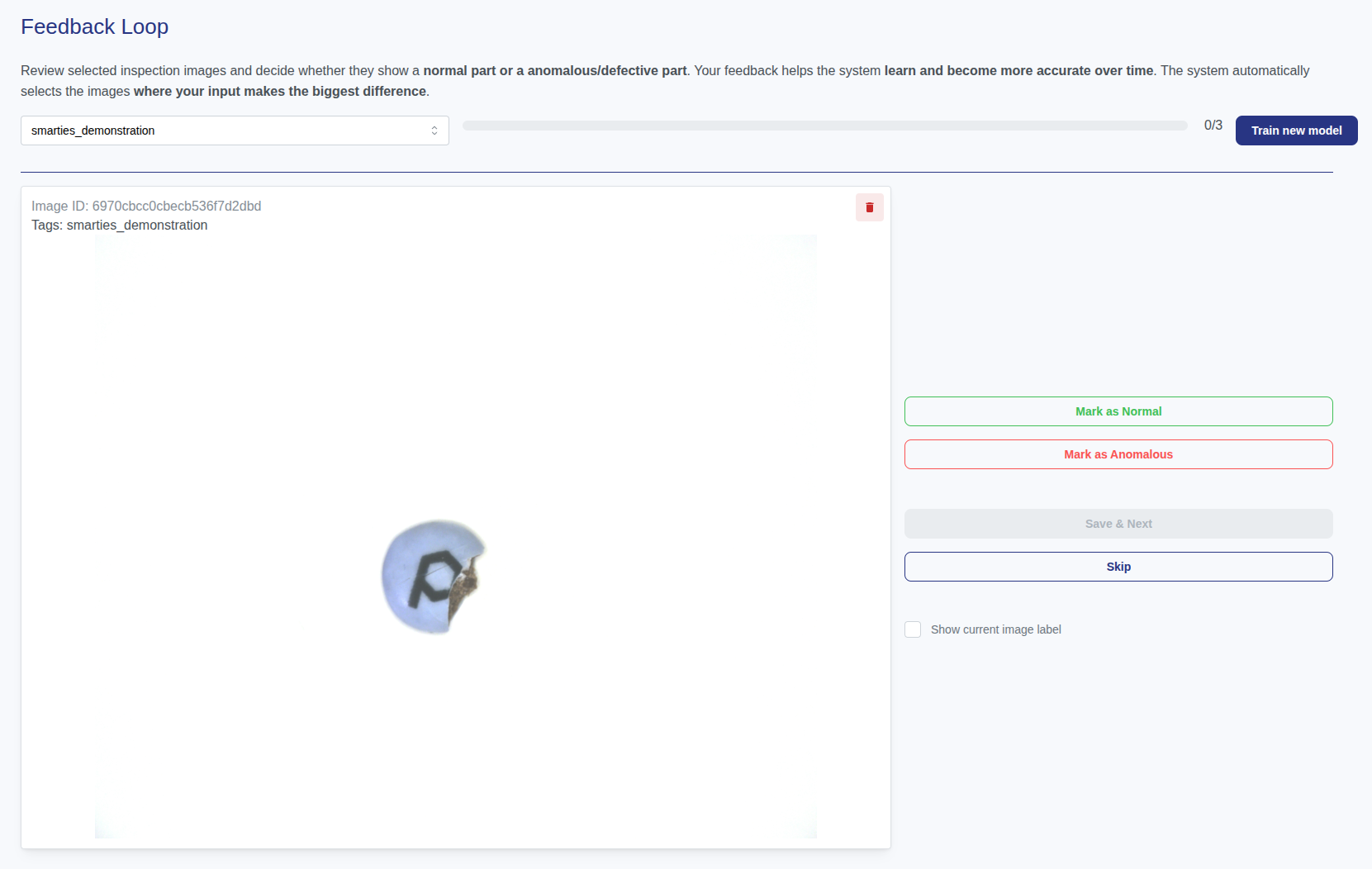The width and height of the screenshot is (1372, 869).
Task: Start training with Train new model
Action: [x=1296, y=131]
